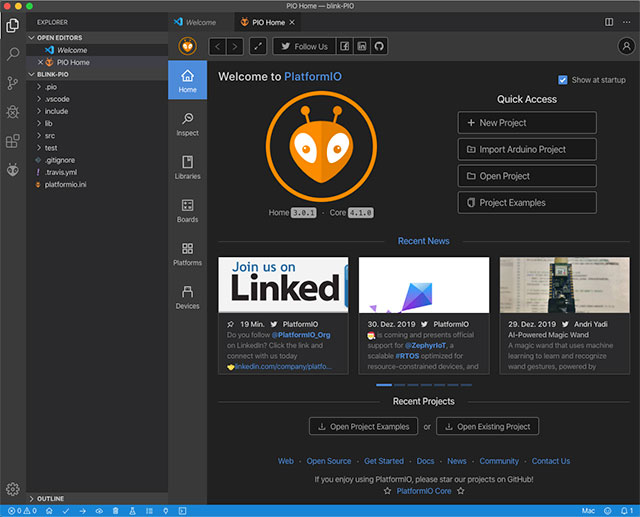Expand the .vscode folder
The height and width of the screenshot is (517, 640).
coord(56,99)
